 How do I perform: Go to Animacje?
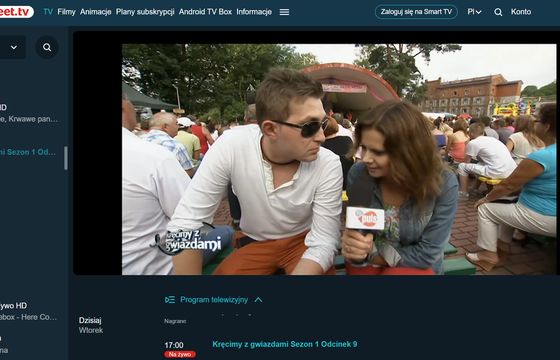96,12
